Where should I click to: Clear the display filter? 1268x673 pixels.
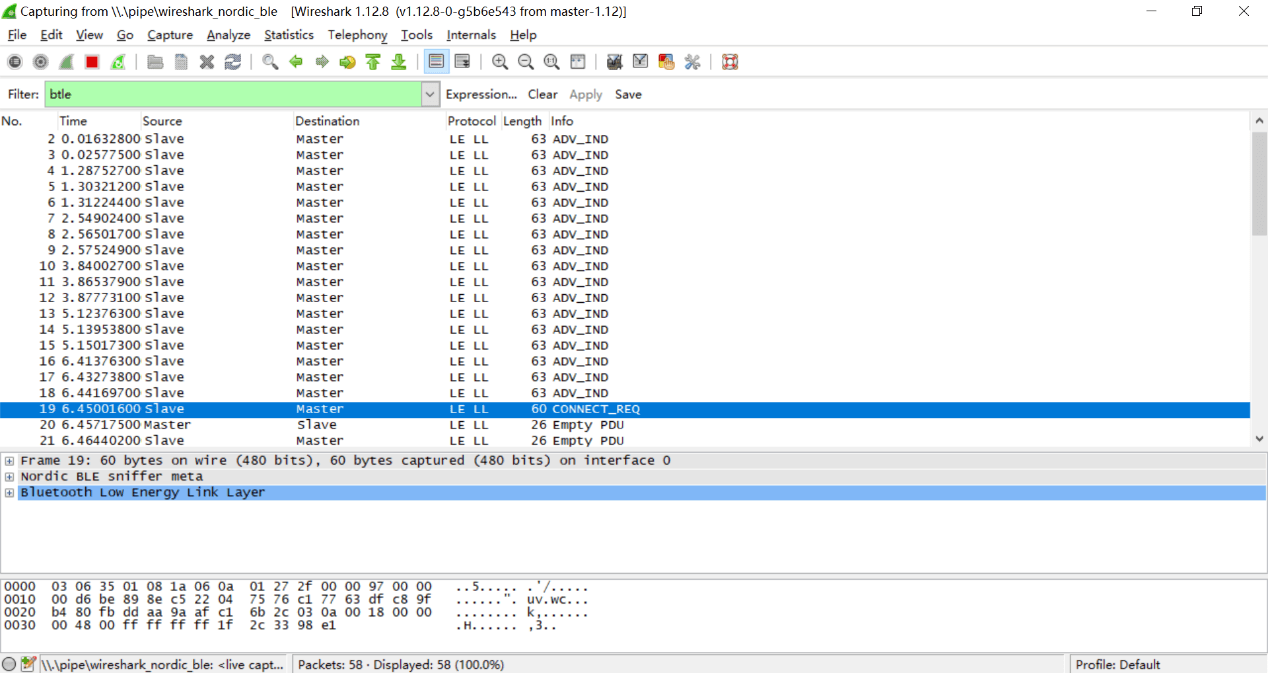542,94
